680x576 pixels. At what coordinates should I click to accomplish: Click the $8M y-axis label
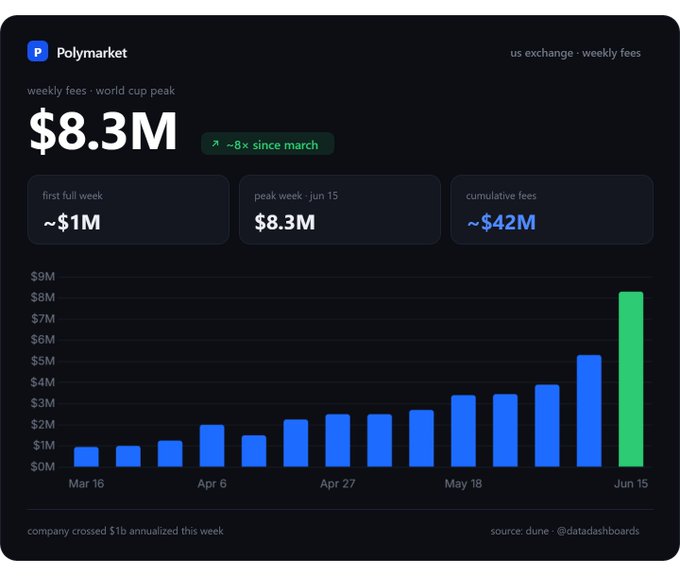(42, 298)
